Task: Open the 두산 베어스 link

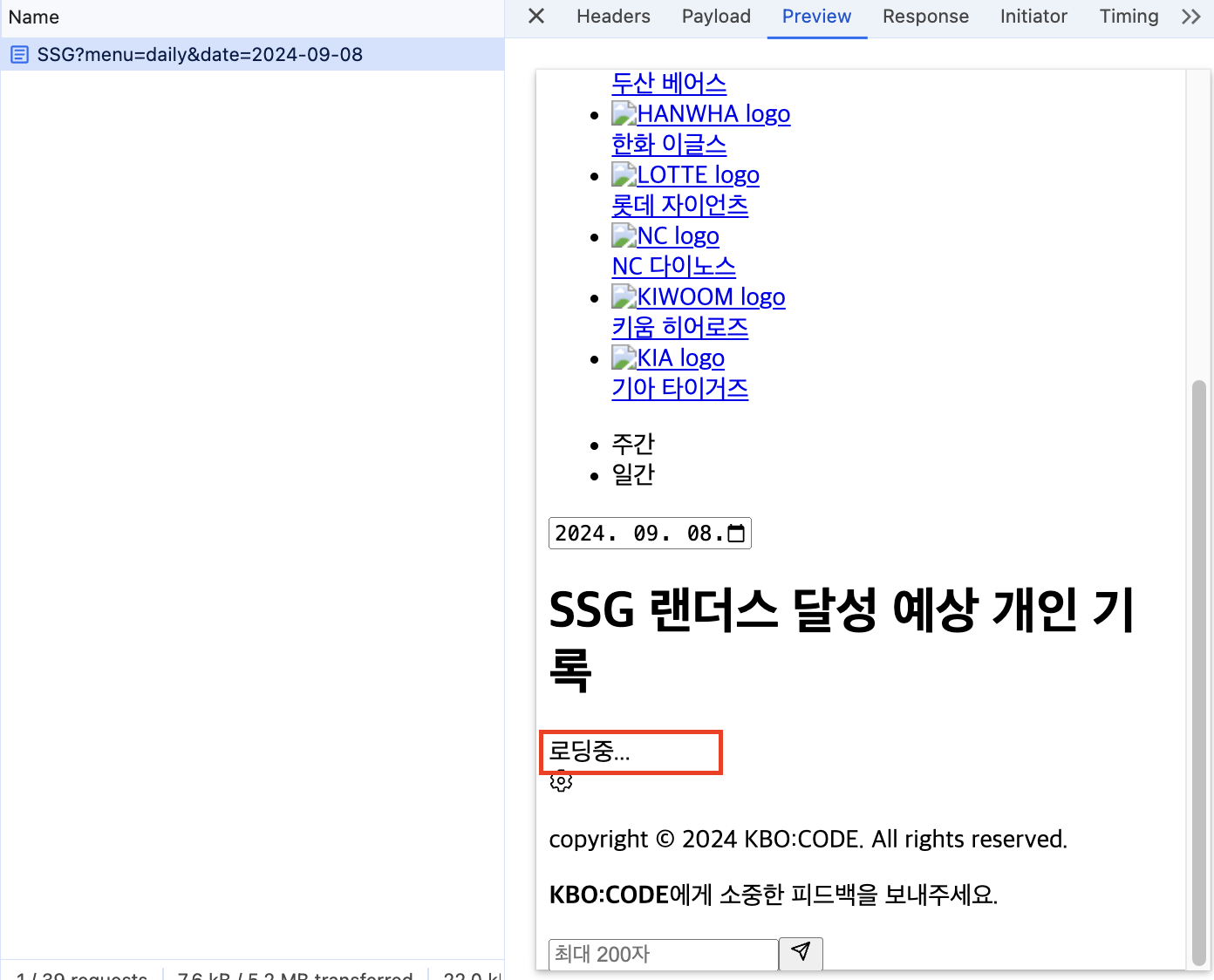Action: (x=669, y=83)
